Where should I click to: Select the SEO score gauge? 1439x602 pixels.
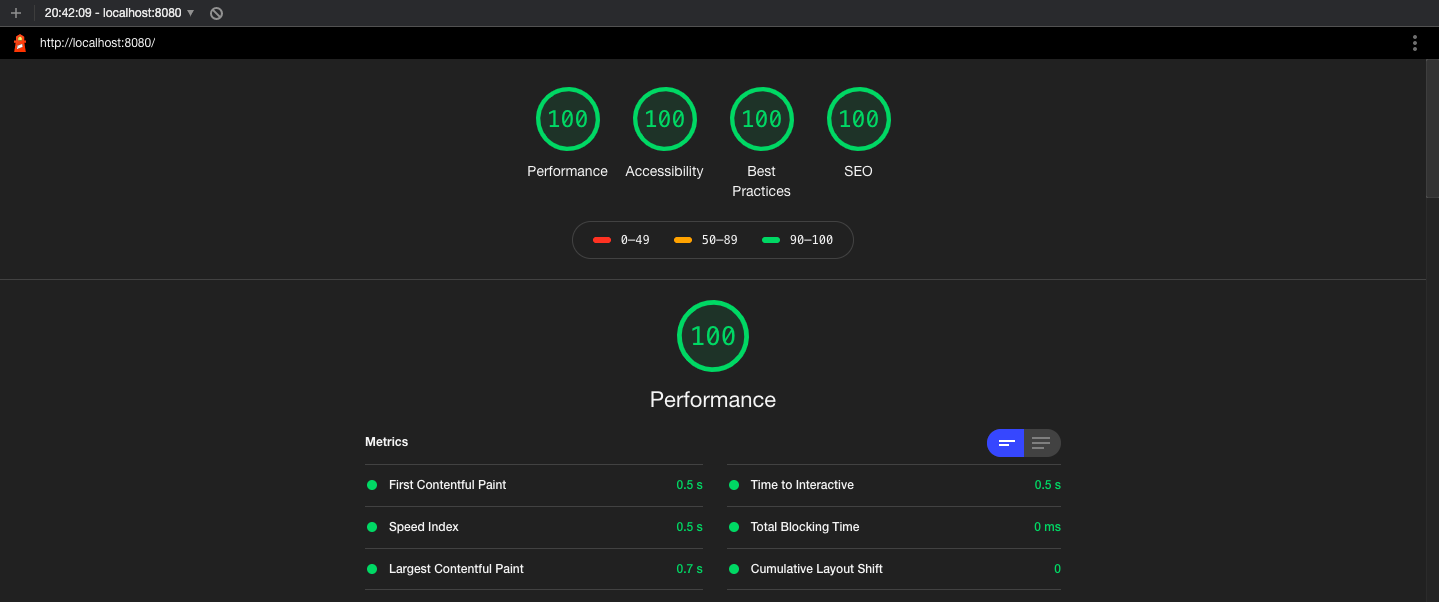pos(858,118)
